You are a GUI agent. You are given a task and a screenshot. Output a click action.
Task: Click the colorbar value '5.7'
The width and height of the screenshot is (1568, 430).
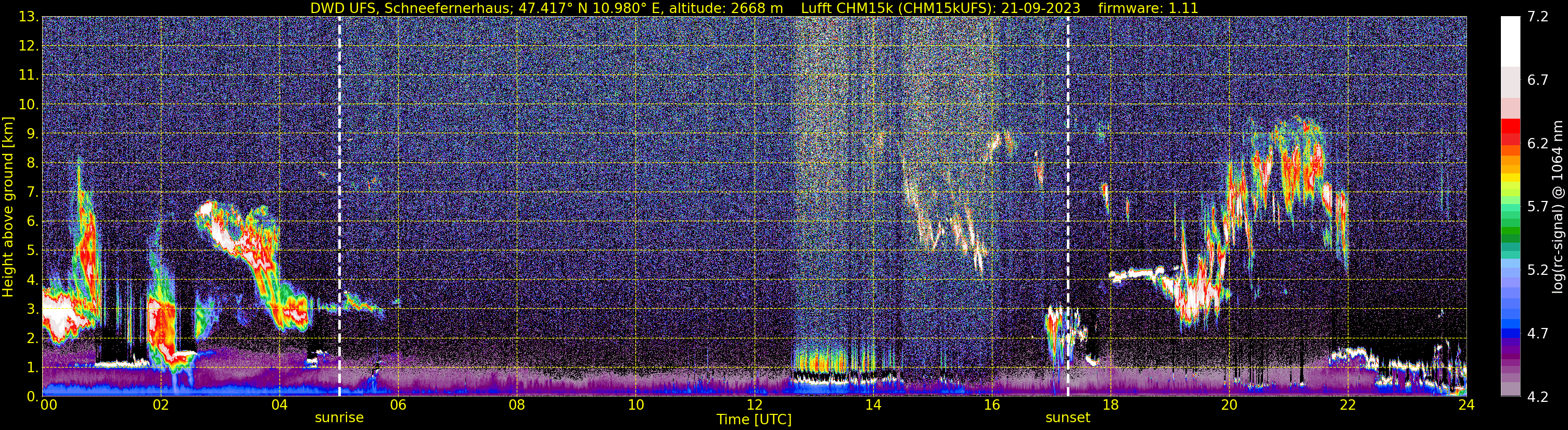(x=1538, y=207)
